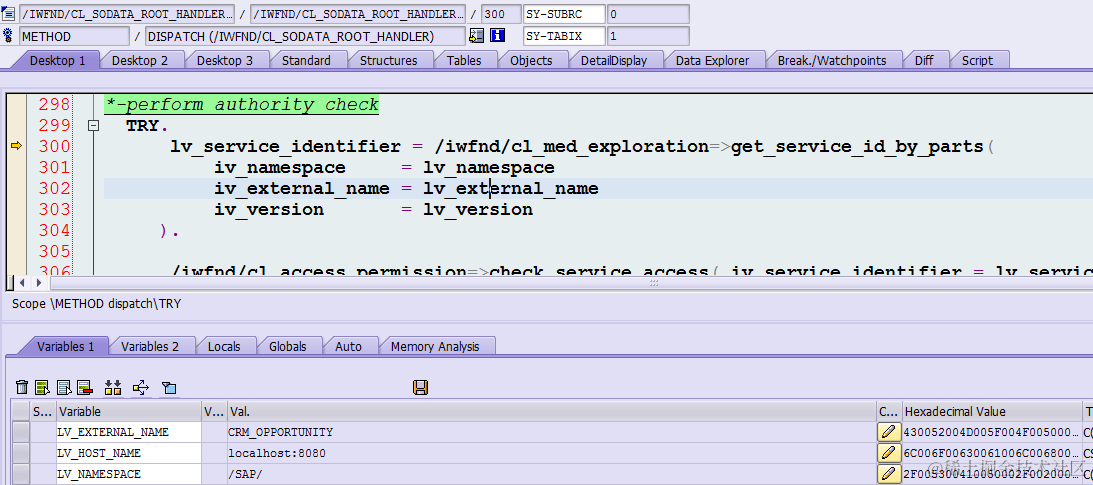Open the Break./Watchpoints tab
The image size is (1093, 485).
(832, 61)
